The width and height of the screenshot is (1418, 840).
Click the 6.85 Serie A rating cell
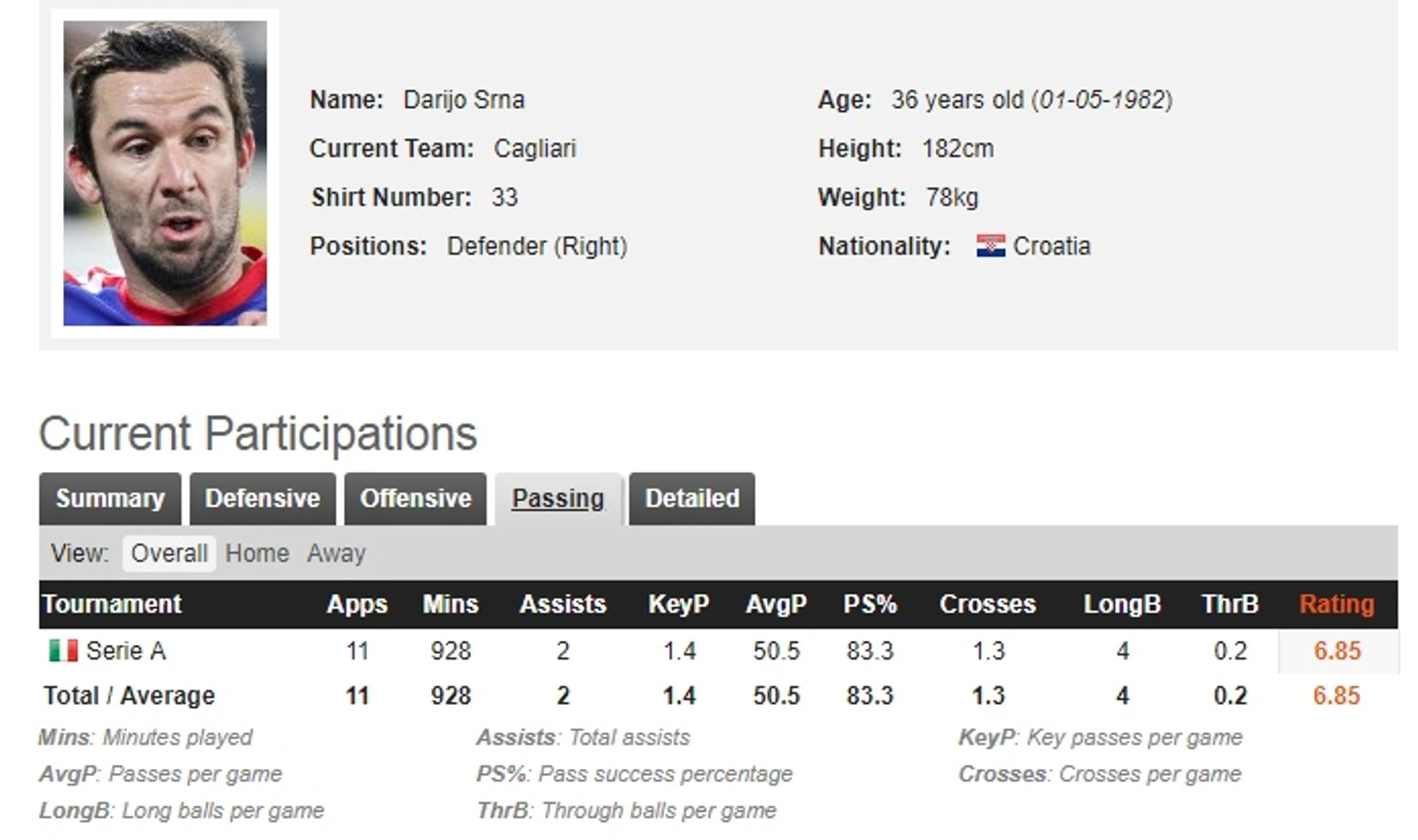point(1337,651)
